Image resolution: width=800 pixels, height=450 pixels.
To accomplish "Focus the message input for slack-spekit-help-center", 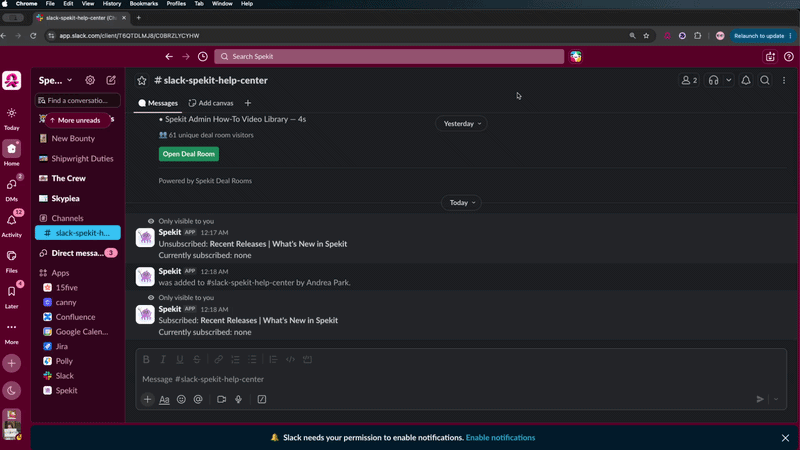I will pos(461,379).
